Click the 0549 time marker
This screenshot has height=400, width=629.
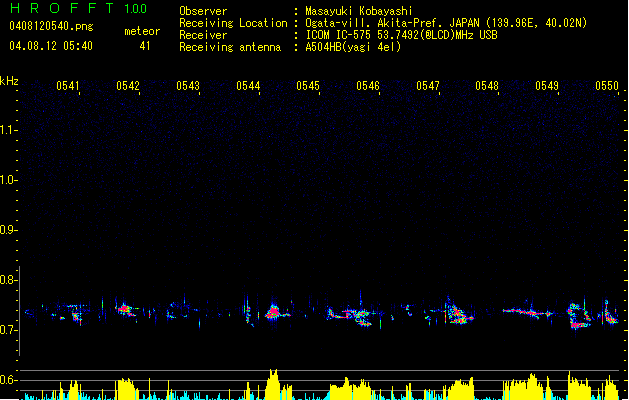547,86
